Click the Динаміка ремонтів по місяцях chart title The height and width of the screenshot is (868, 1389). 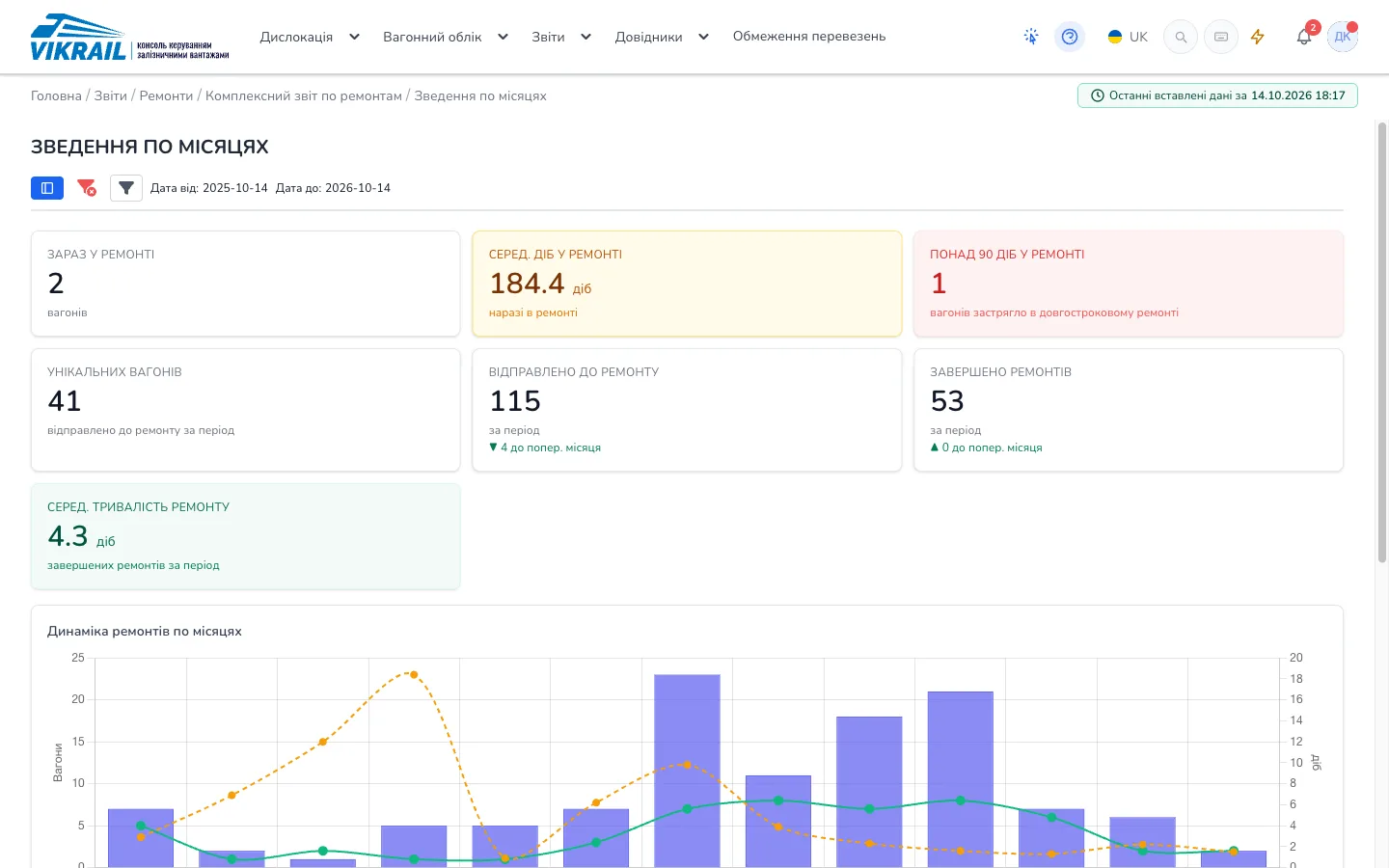pos(145,631)
